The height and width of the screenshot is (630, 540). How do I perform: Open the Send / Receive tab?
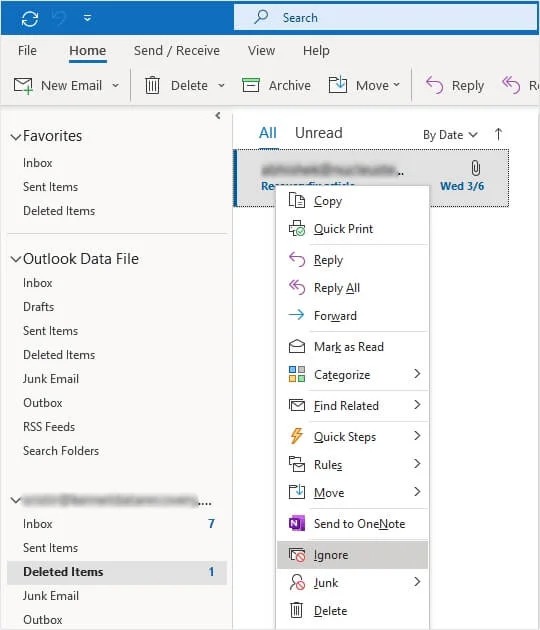[177, 51]
